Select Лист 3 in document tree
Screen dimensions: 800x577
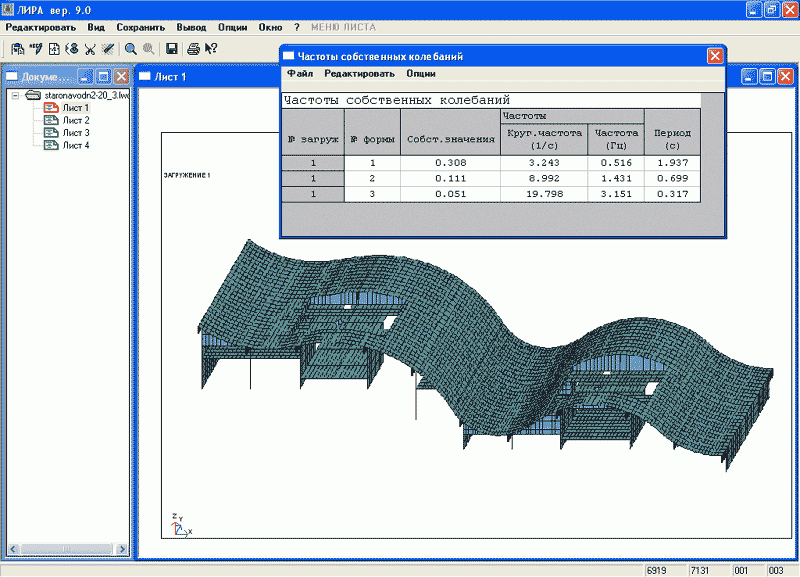(x=76, y=132)
